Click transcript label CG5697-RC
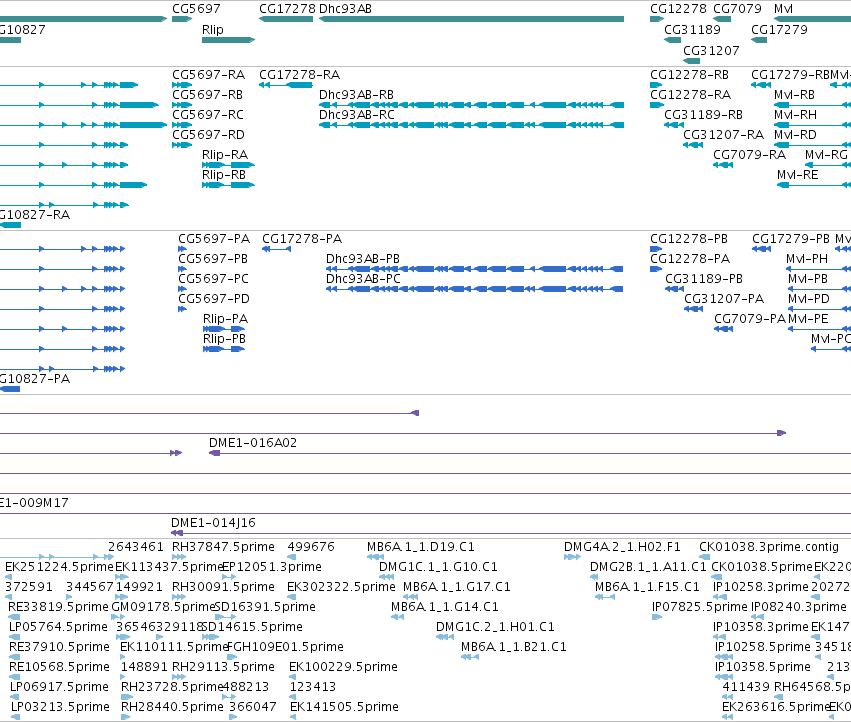This screenshot has width=851, height=722. pos(208,115)
